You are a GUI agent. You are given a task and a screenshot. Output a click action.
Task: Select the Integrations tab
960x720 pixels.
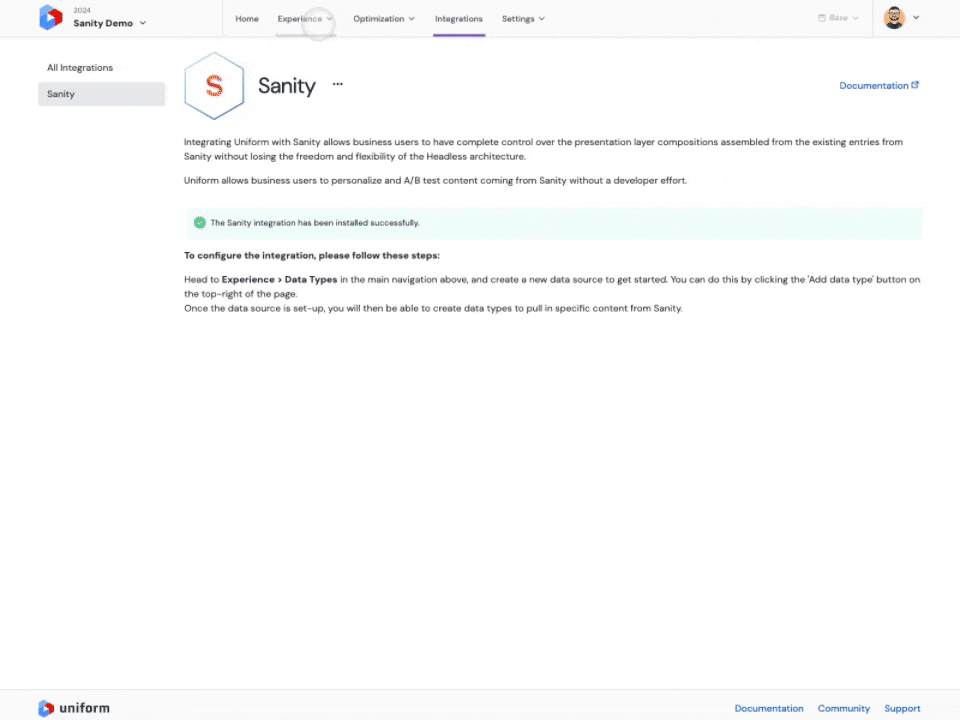[x=459, y=19]
